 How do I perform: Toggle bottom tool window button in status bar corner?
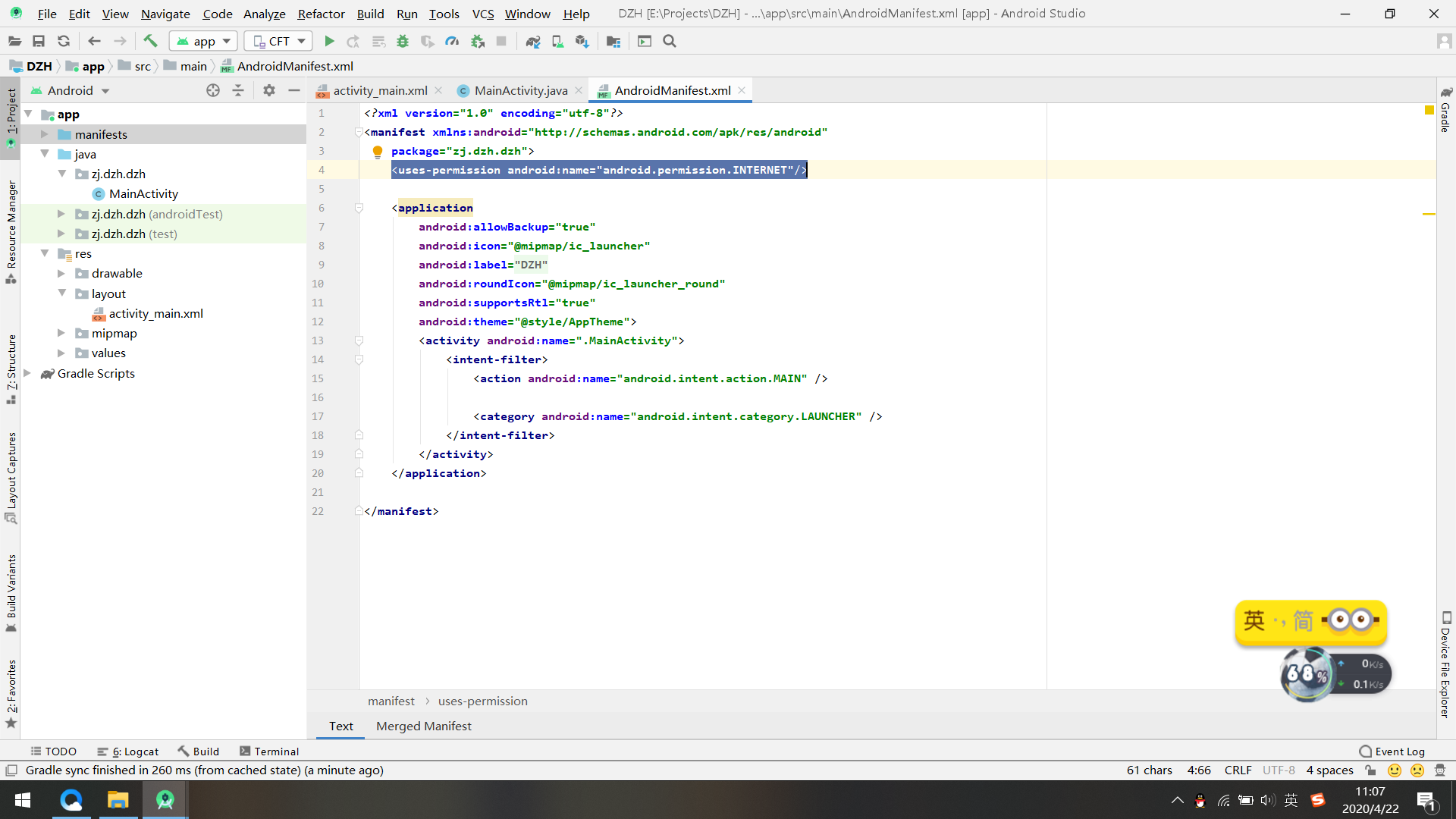(x=11, y=770)
